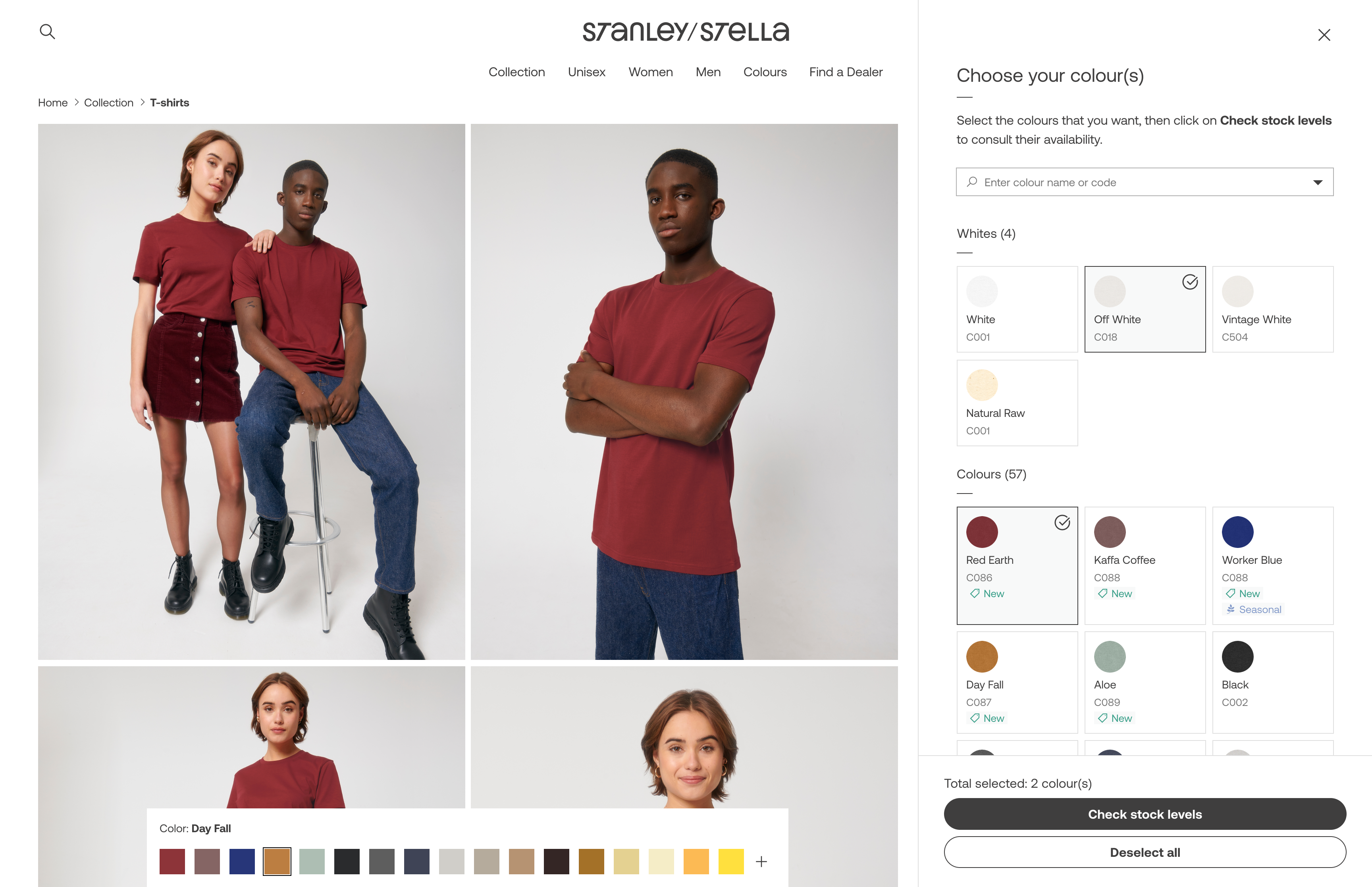Screen dimensions: 1372x887
Task: Uncheck the Off White colour card
Action: point(1190,282)
